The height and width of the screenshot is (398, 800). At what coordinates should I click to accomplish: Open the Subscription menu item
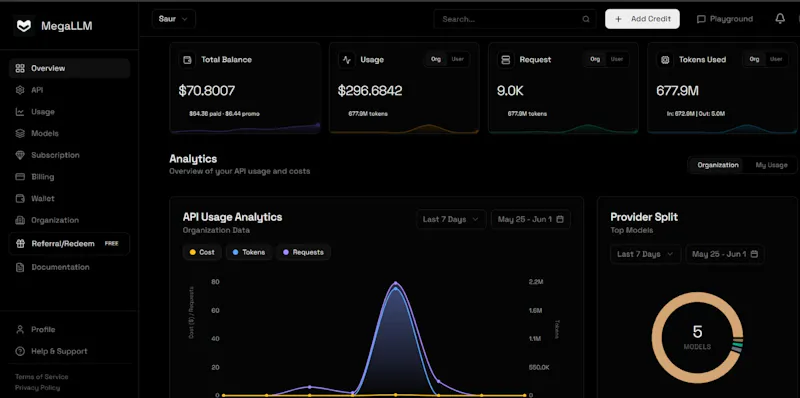69,155
